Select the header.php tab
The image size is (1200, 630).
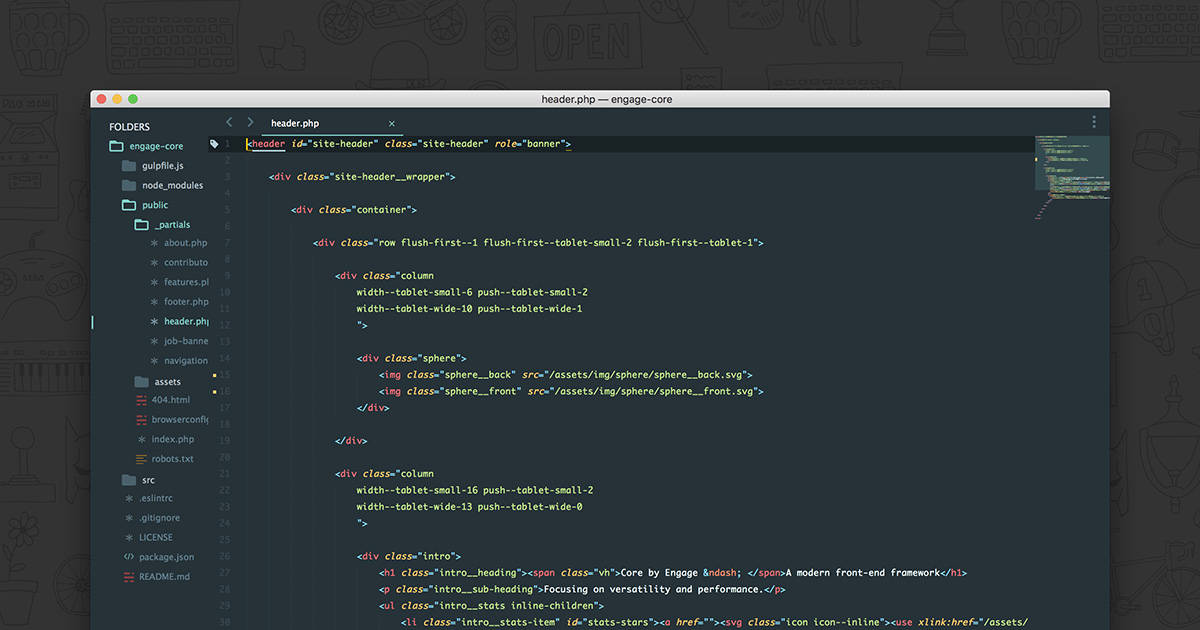coord(295,122)
